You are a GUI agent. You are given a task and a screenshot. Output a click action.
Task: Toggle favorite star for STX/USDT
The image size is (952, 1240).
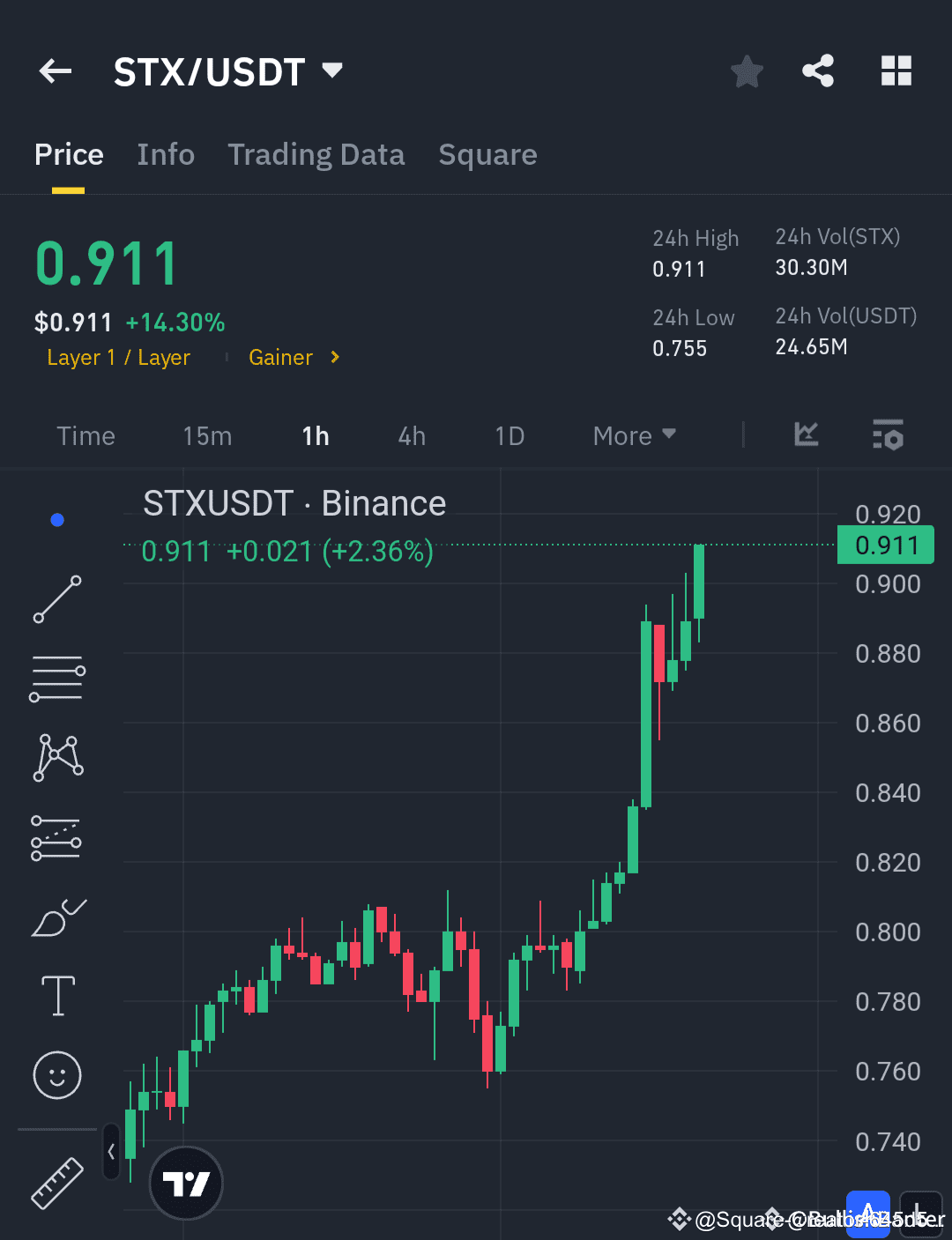747,71
